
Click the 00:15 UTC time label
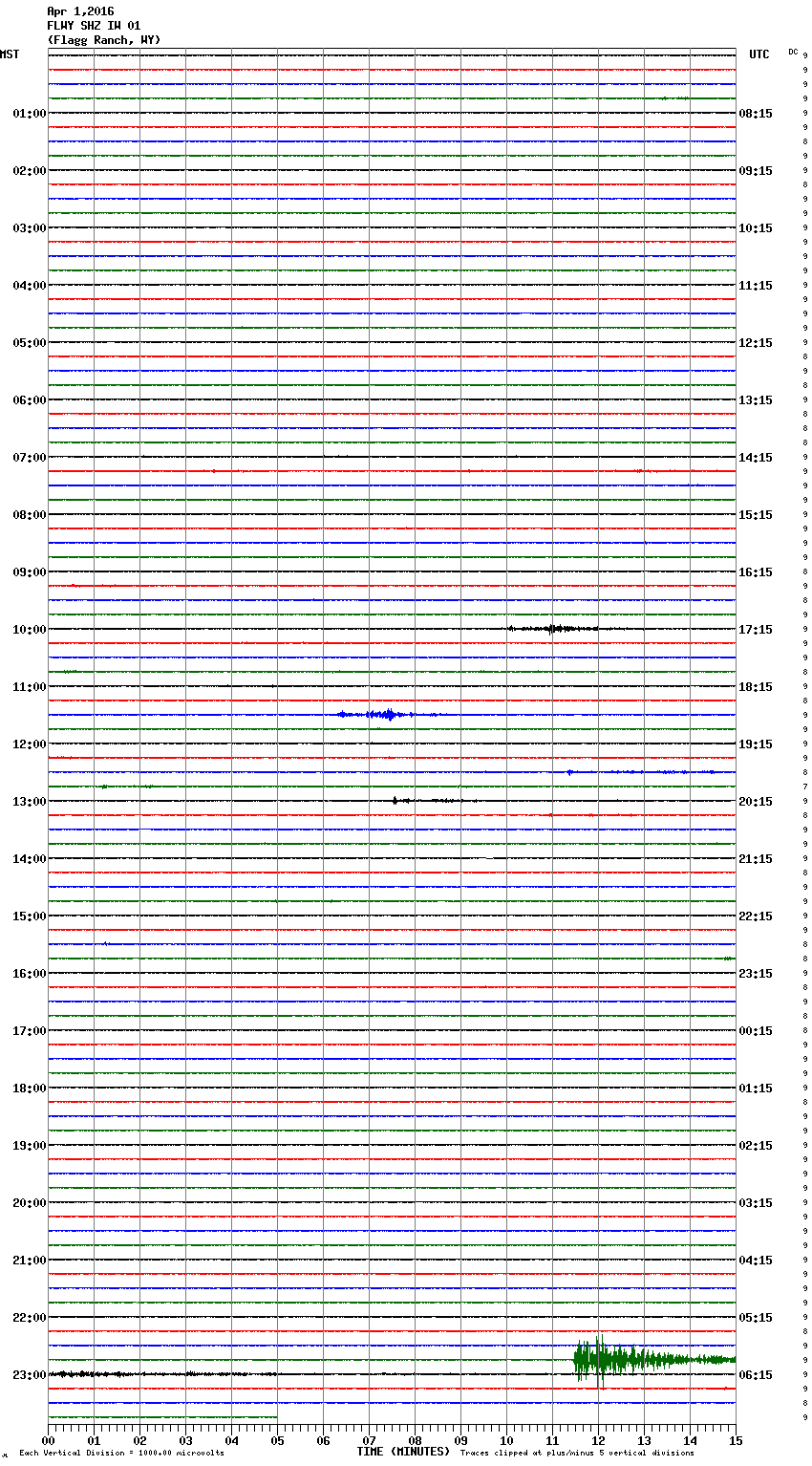point(756,1031)
